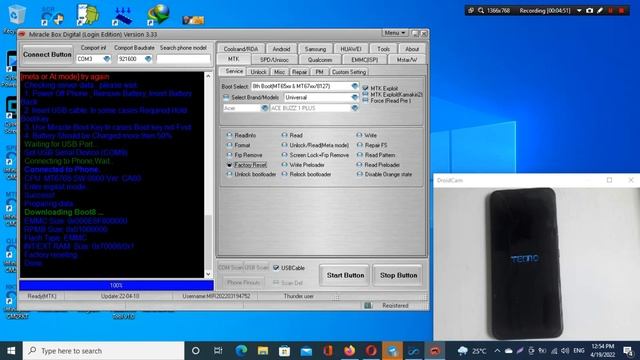
Task: Toggle the USBCable checkbox
Action: 276,268
